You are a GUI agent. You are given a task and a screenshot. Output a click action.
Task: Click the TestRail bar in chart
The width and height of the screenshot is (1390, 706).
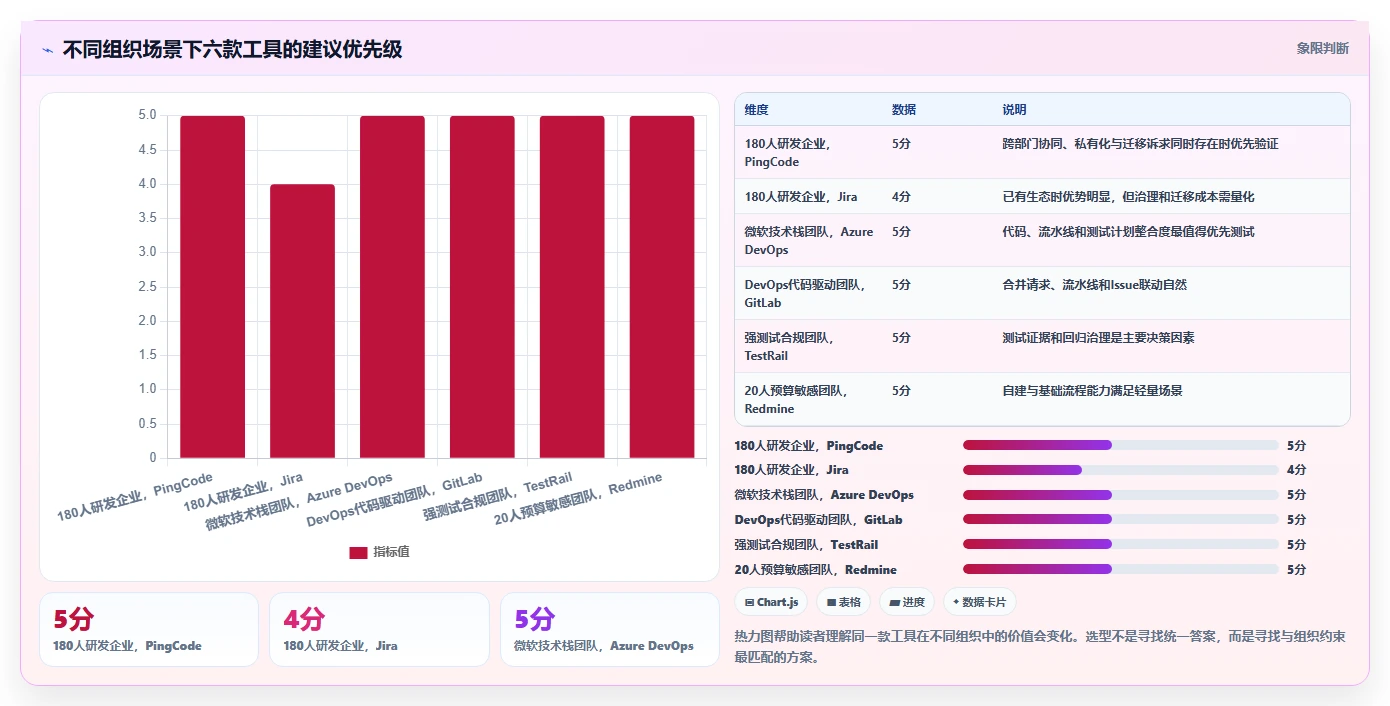(572, 287)
